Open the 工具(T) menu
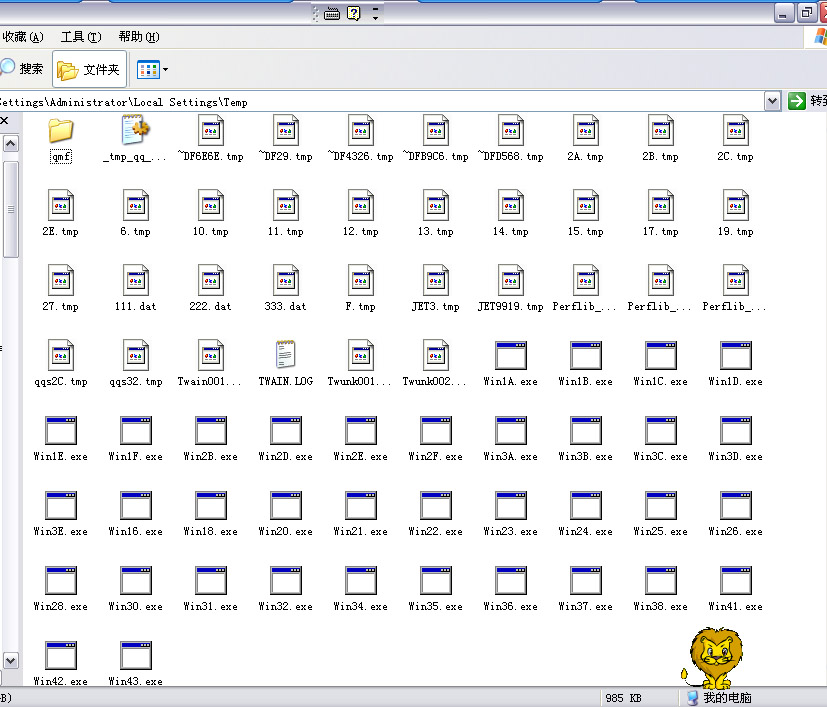This screenshot has height=707, width=827. tap(81, 37)
